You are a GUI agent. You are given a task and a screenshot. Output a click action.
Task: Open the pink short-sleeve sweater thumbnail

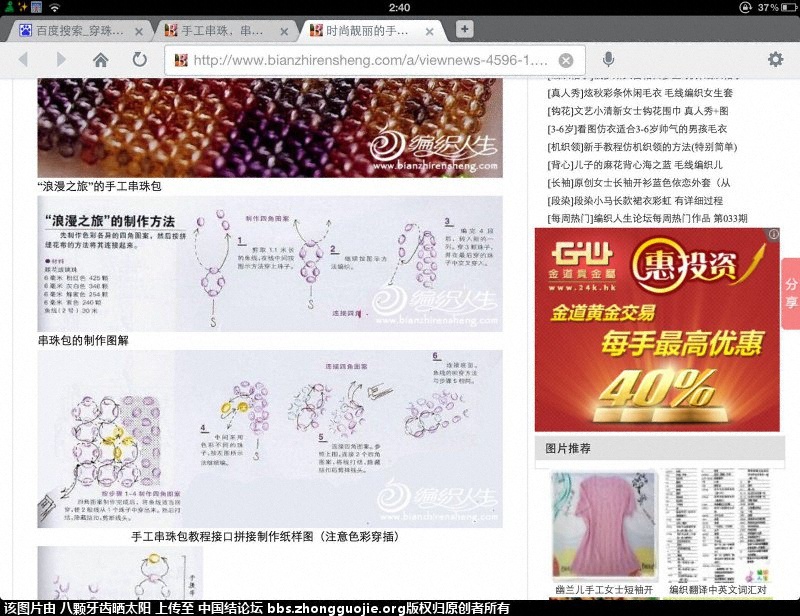(x=603, y=523)
